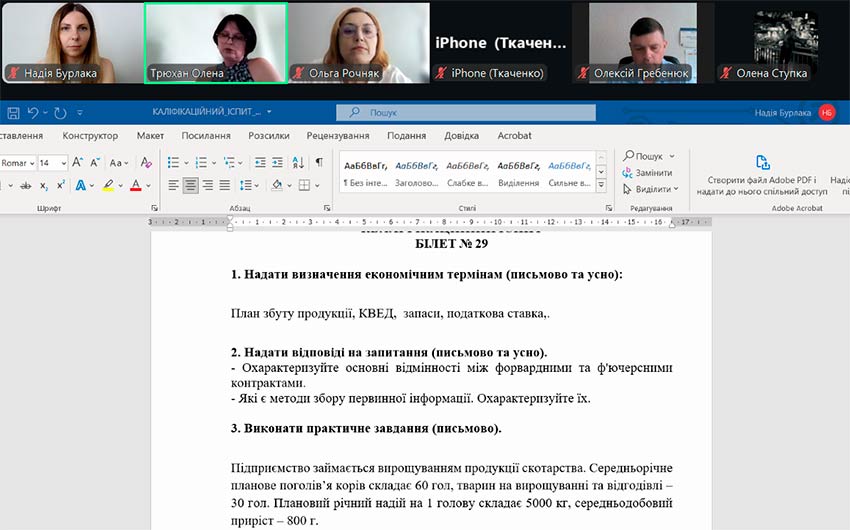This screenshot has height=530, width=850.
Task: Open the Acrobat ribbon tab
Action: [514, 135]
